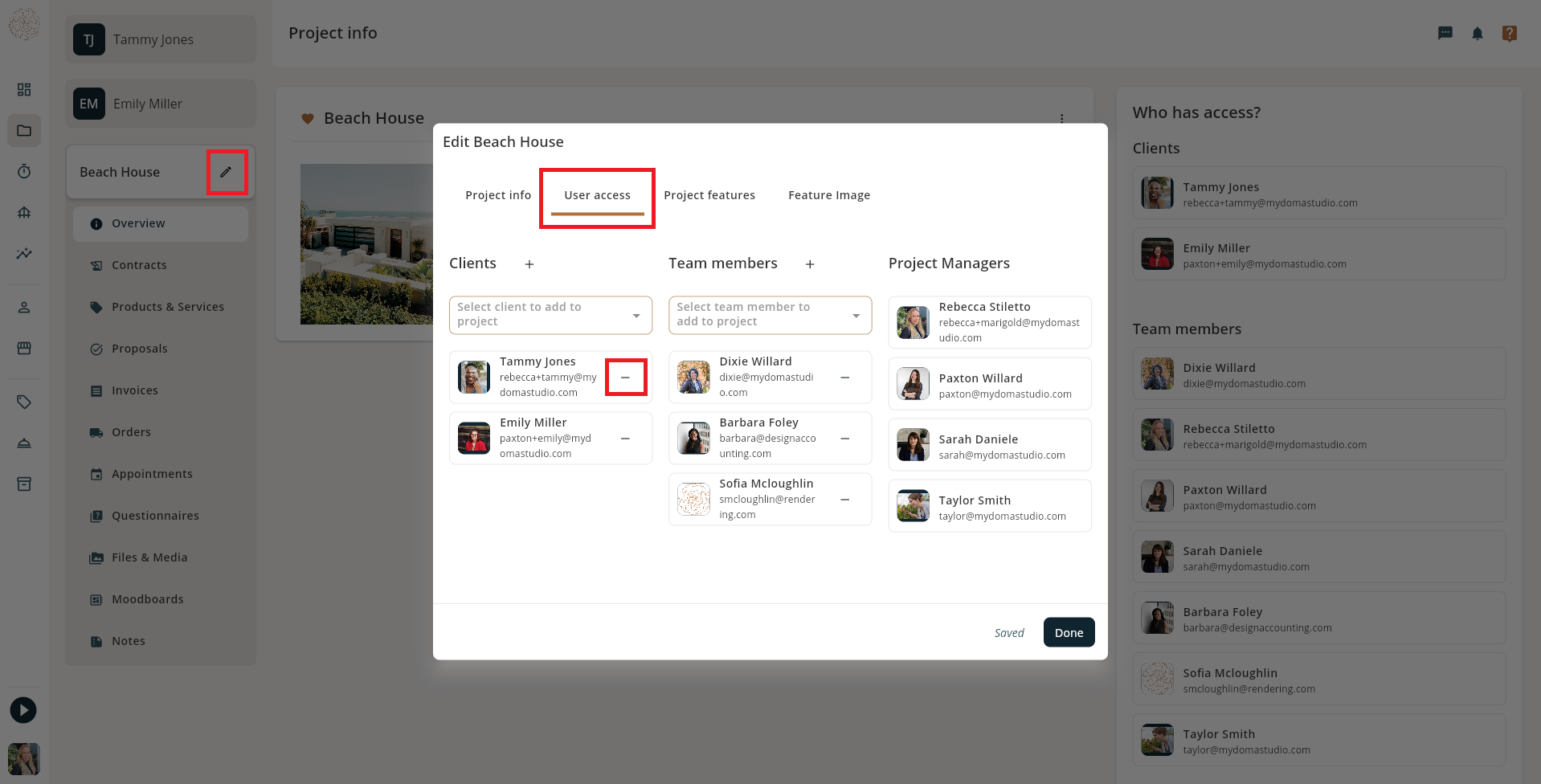1541x784 pixels.
Task: Click the Done button
Action: point(1069,632)
